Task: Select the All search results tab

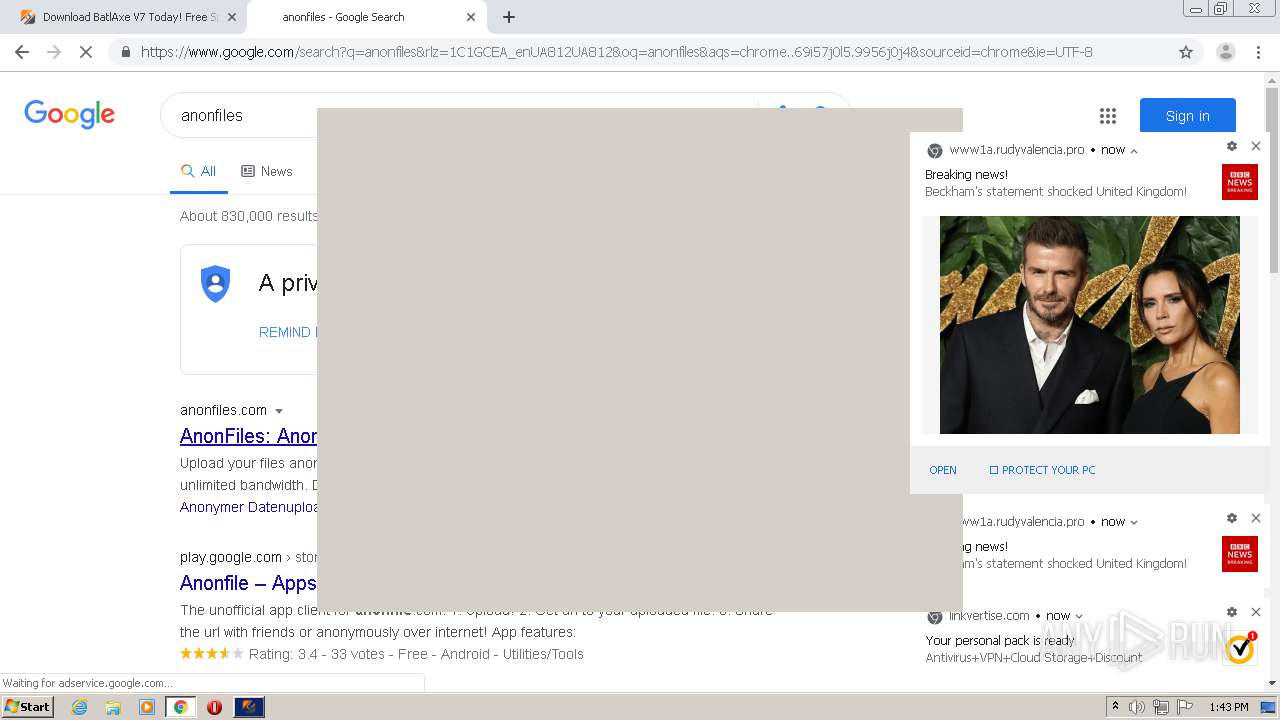Action: (198, 172)
